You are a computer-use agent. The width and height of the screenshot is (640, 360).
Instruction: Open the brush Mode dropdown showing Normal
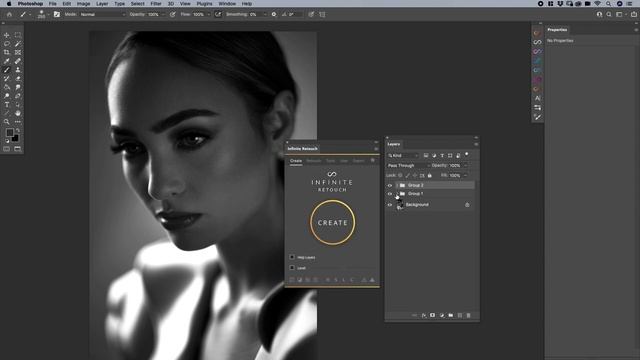click(102, 14)
